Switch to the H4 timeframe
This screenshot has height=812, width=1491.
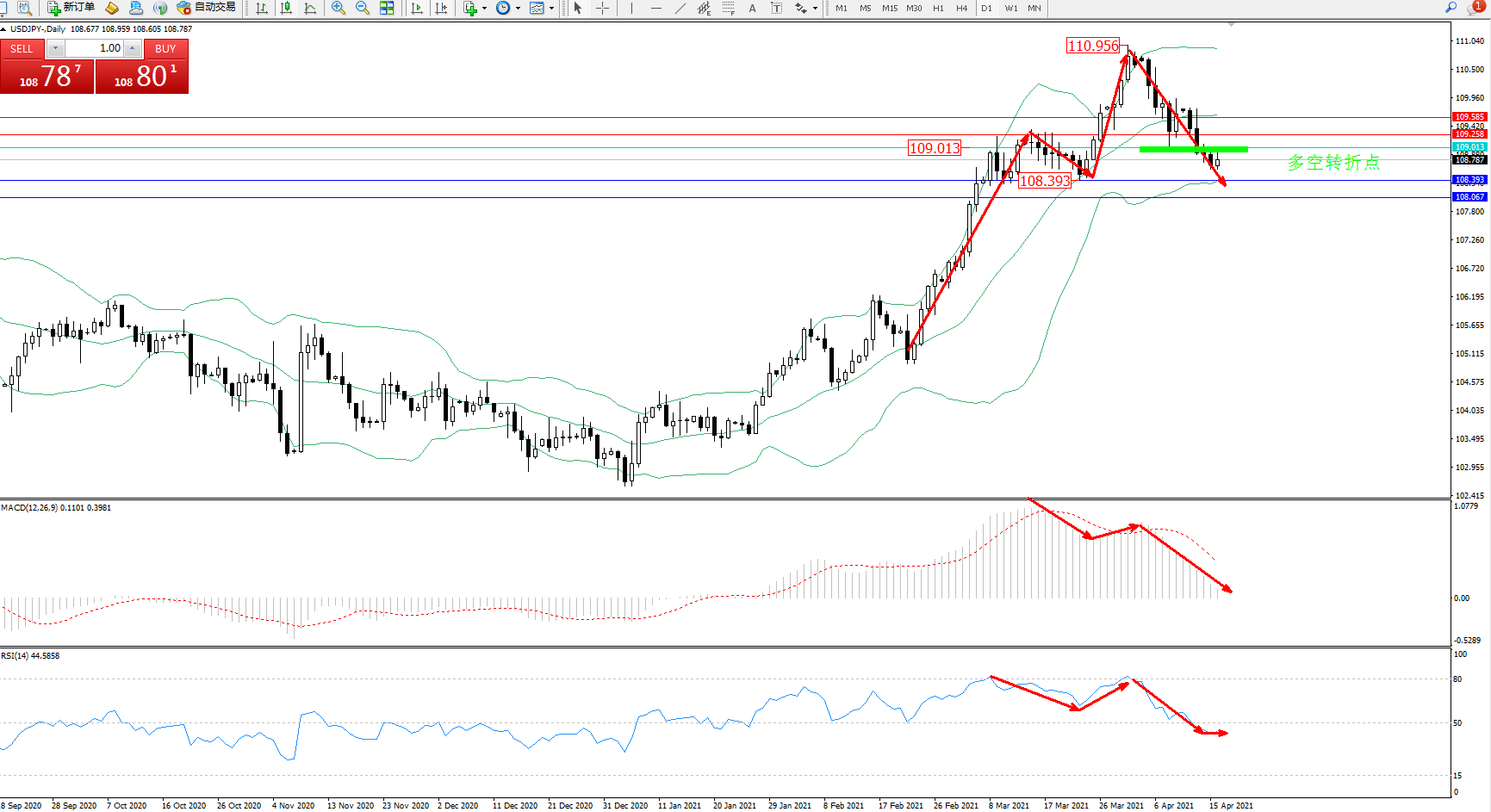pos(962,8)
